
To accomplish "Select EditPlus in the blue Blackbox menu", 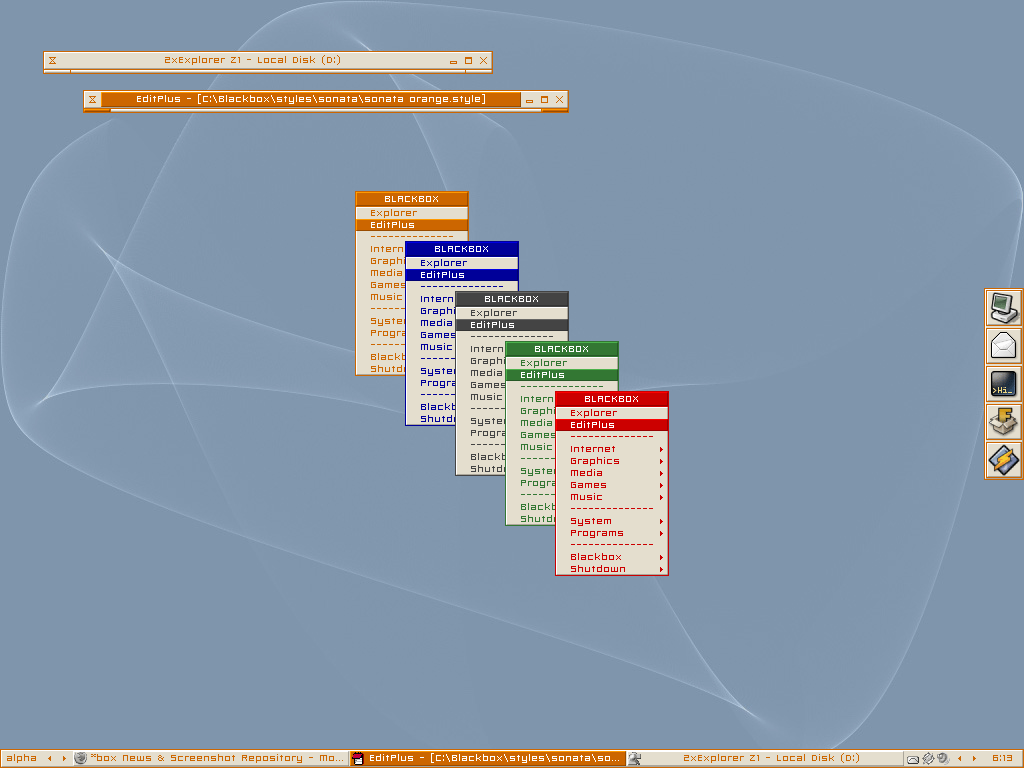I will click(462, 275).
